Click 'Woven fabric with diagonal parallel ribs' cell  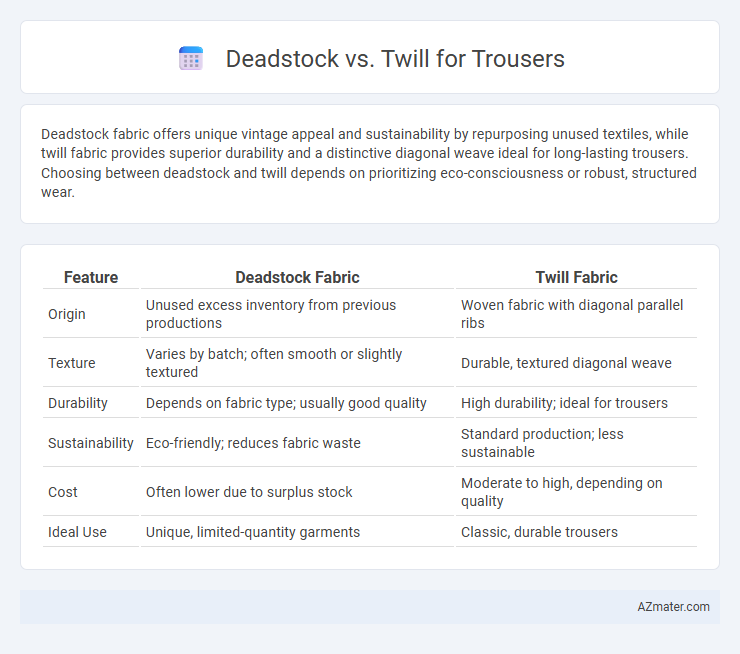point(576,314)
